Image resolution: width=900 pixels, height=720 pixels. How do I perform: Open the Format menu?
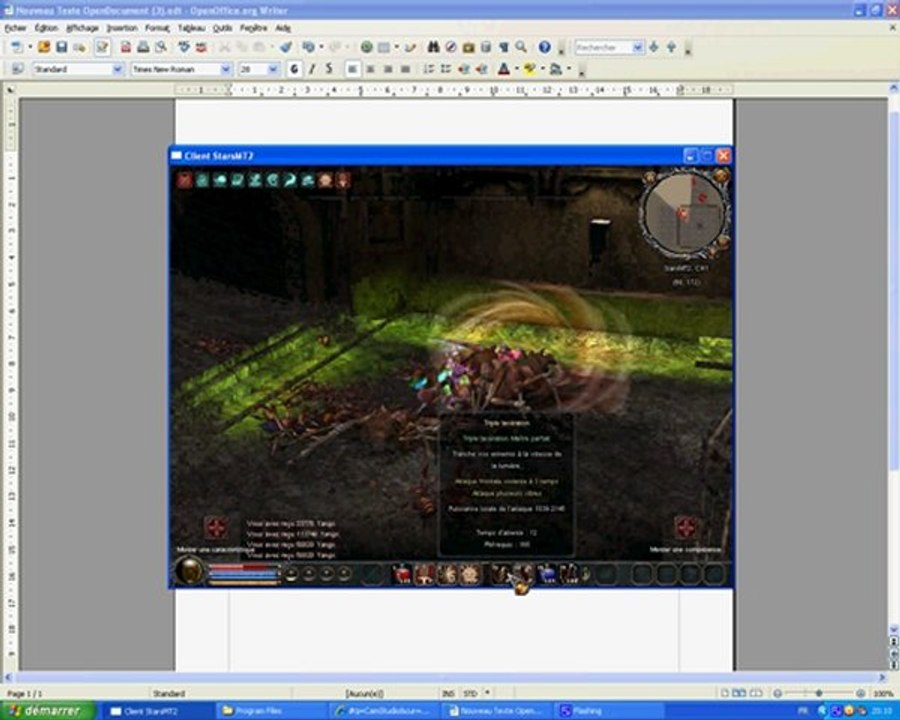click(x=157, y=28)
